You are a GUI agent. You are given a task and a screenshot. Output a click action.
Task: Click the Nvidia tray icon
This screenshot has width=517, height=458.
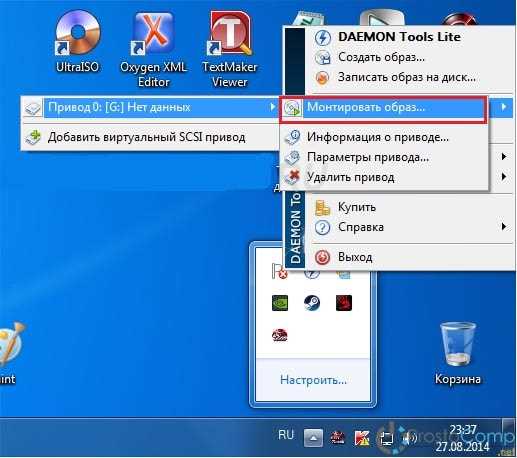(280, 303)
